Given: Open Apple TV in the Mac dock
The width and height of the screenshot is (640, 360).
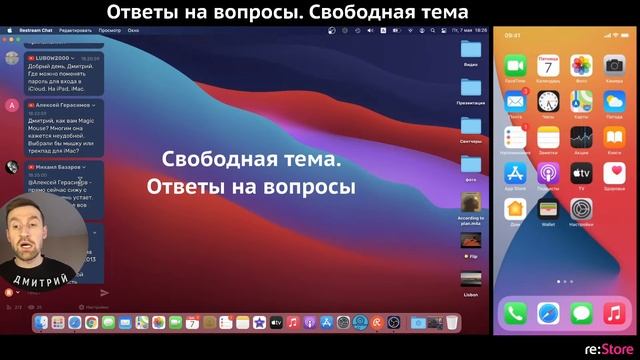Looking at the screenshot, I should [x=276, y=323].
